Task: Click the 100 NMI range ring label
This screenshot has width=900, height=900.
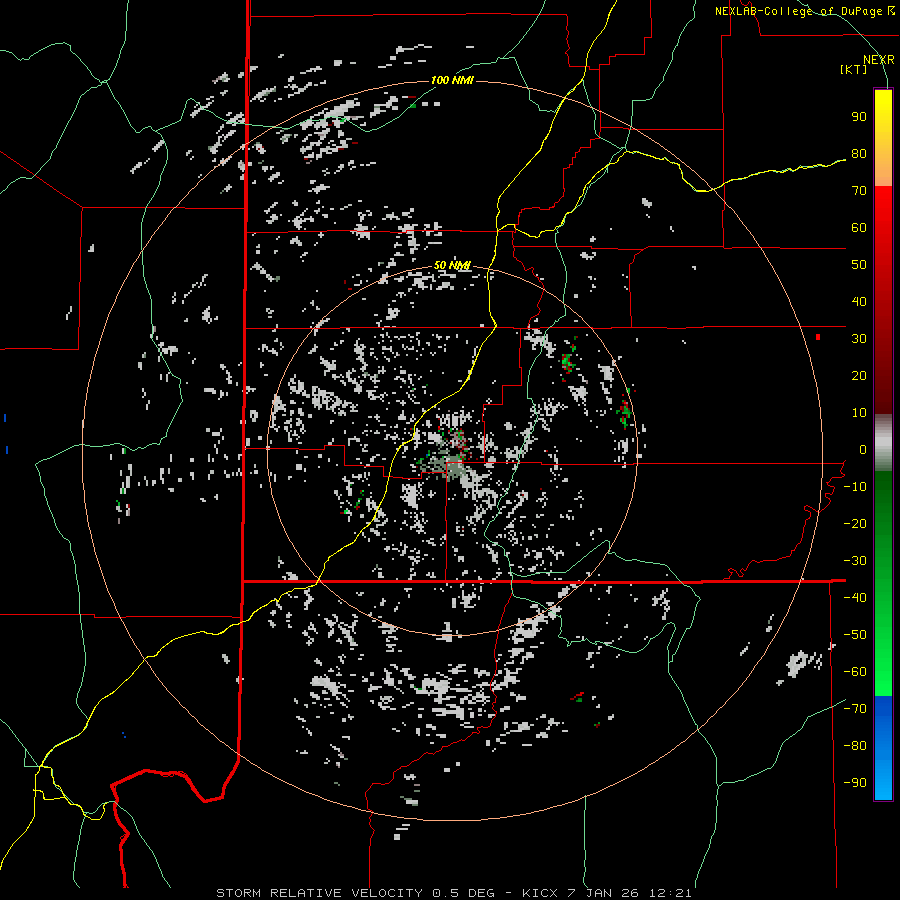Action: [452, 80]
